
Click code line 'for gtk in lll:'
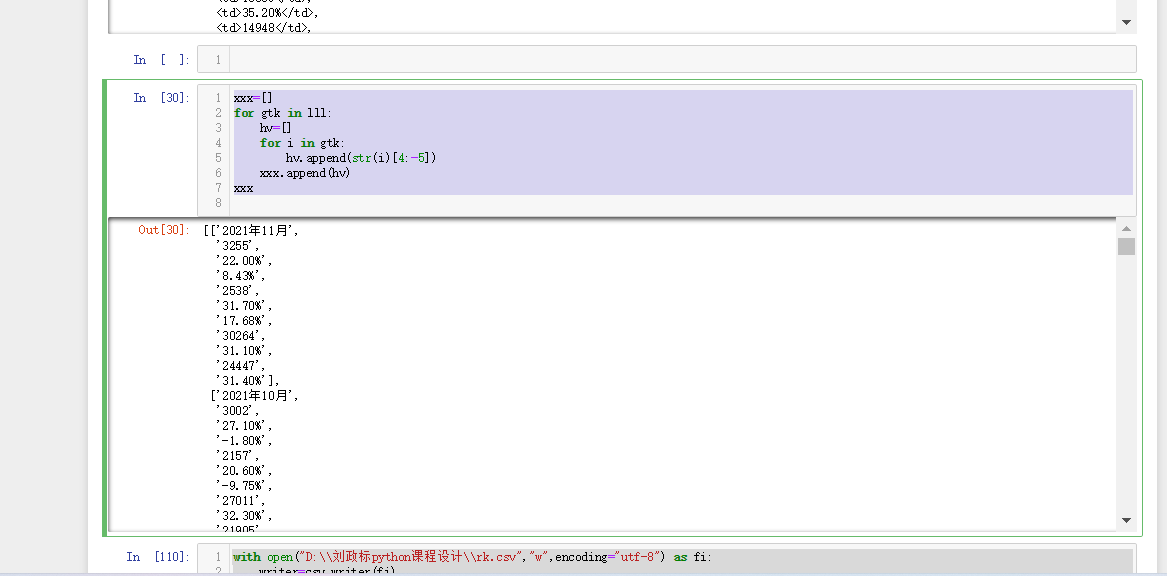point(283,113)
